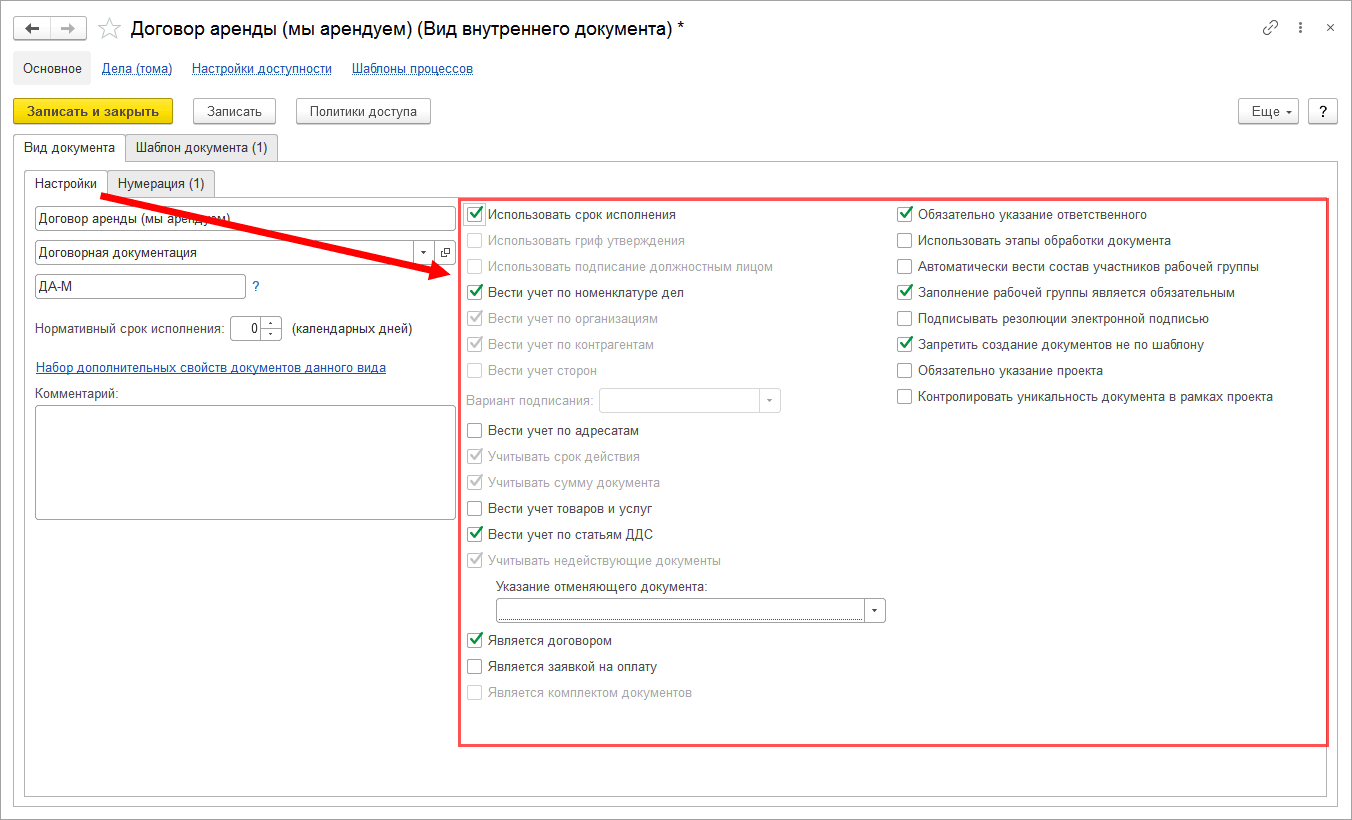The height and width of the screenshot is (820, 1352).
Task: Expand the Договорная документация dropdown list
Action: click(x=424, y=253)
